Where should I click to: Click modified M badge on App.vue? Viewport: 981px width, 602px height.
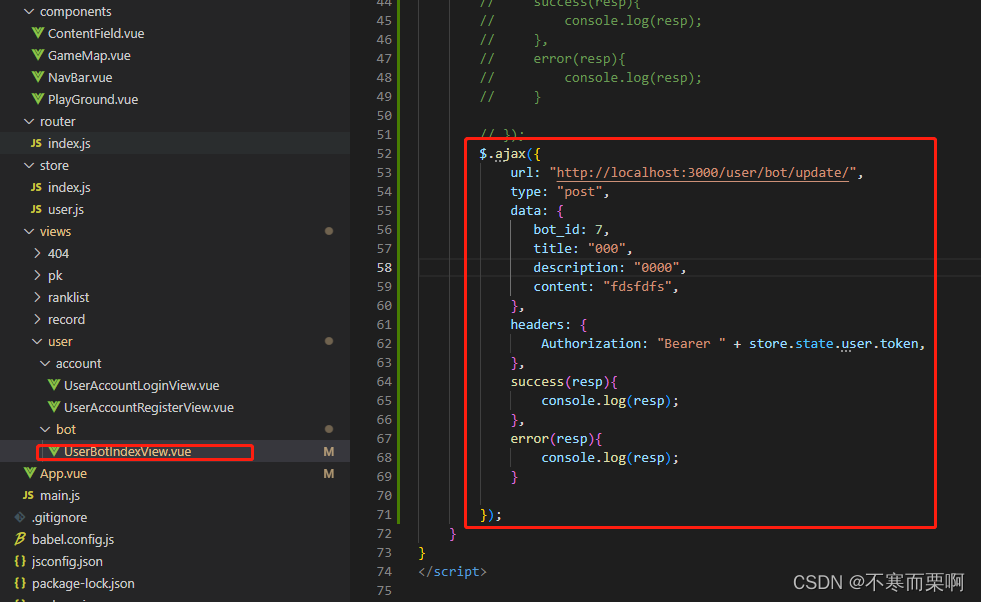coord(328,474)
